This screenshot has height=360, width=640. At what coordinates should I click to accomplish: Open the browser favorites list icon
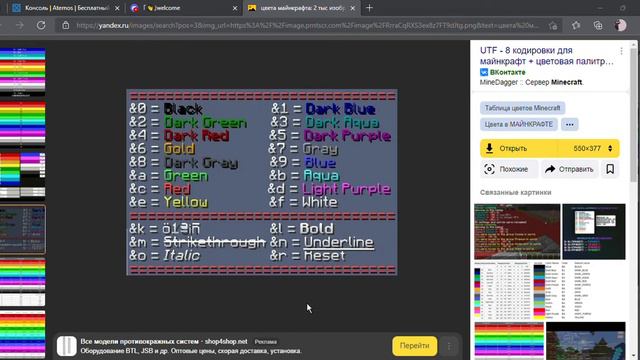coord(576,25)
